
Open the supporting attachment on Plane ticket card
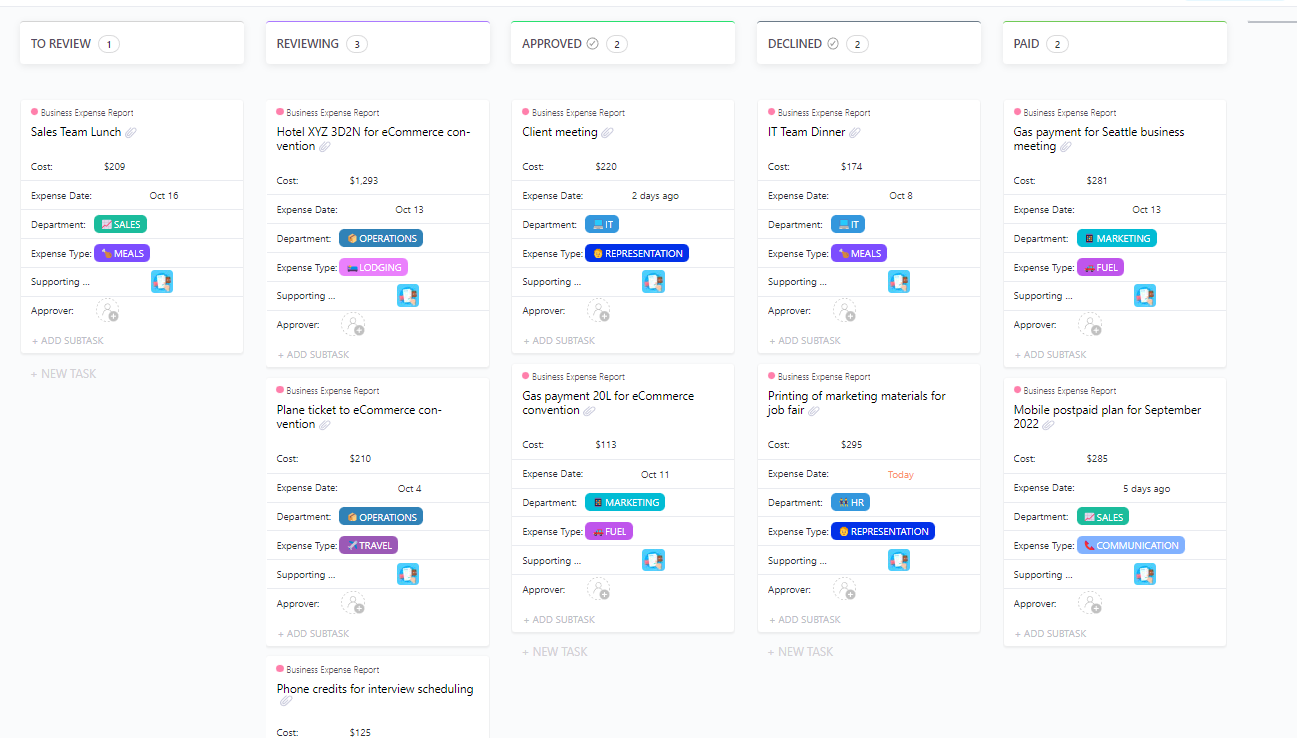click(x=408, y=573)
